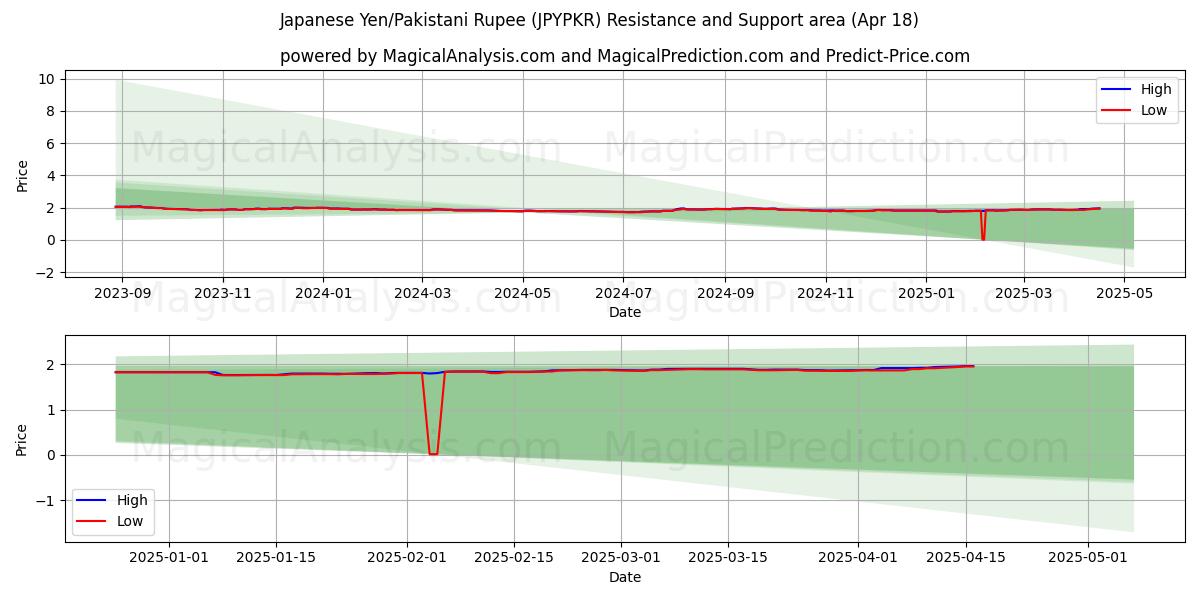Click the blue line swatch in lower legend
1200x600 pixels.
tap(93, 500)
